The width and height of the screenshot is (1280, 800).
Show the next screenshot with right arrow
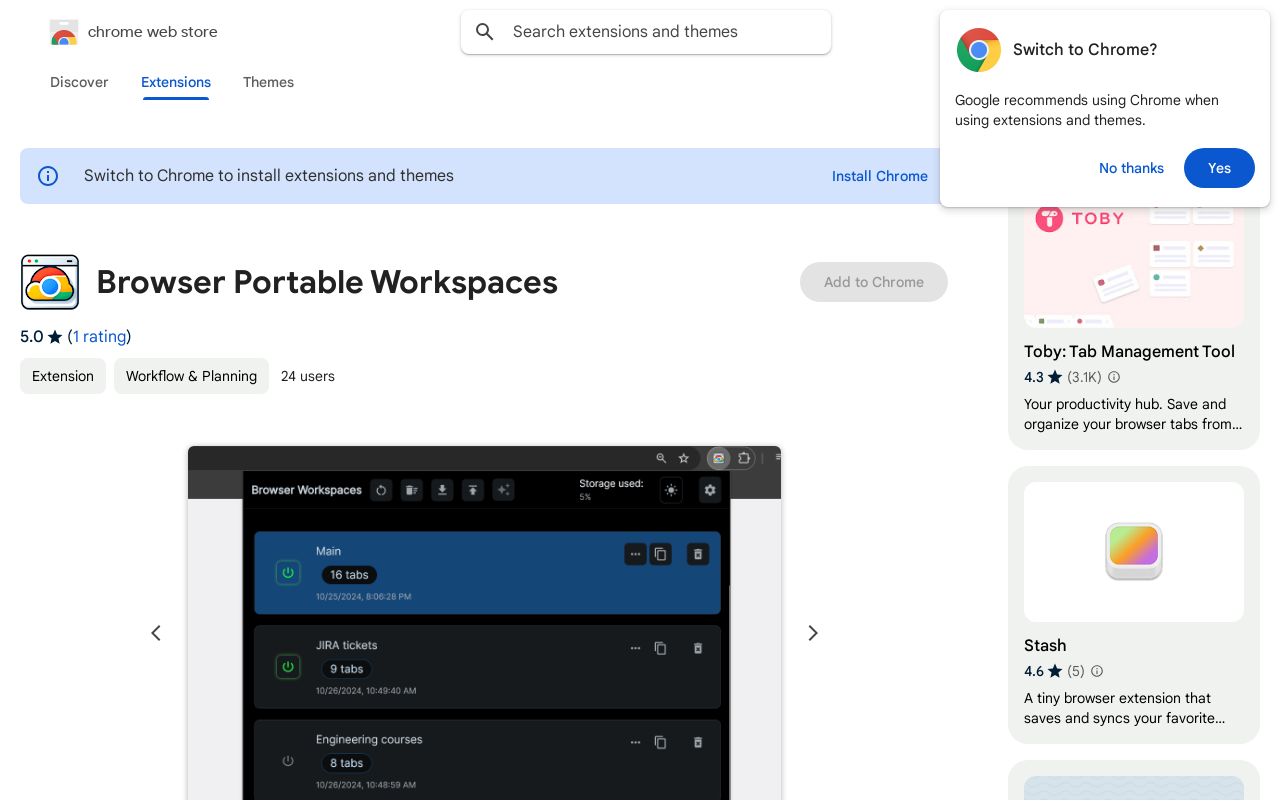(x=813, y=633)
